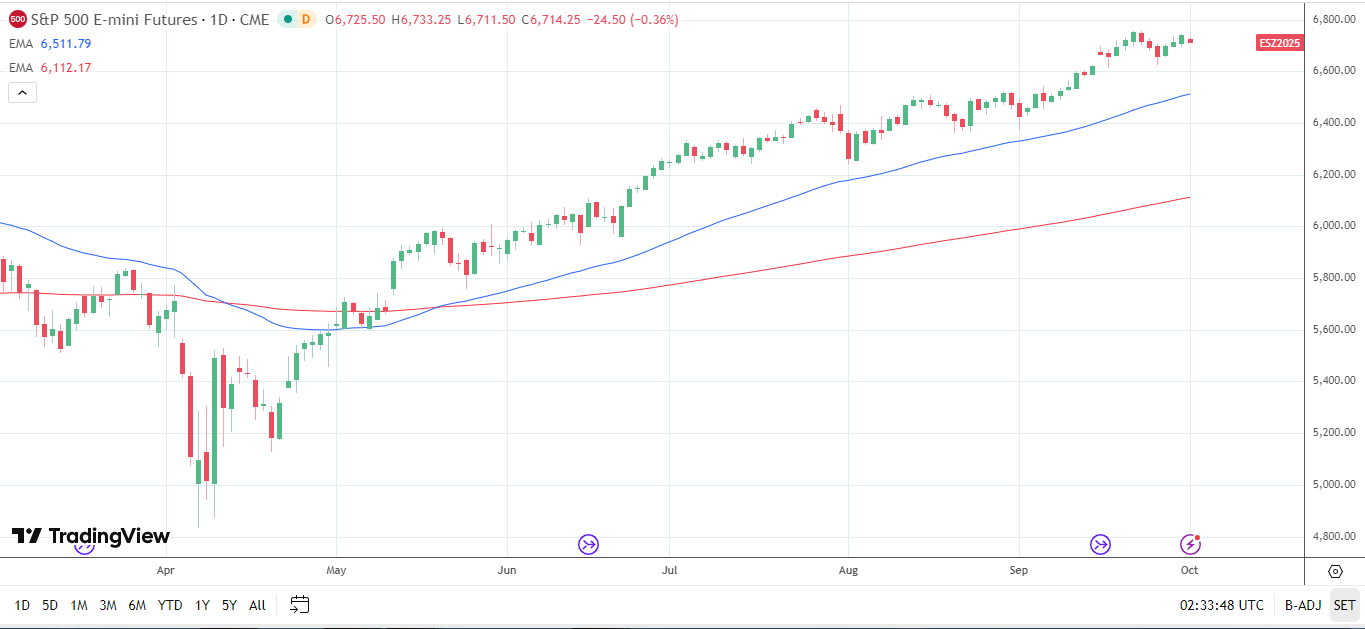Open the TradingView logo link
The height and width of the screenshot is (629, 1365).
91,536
